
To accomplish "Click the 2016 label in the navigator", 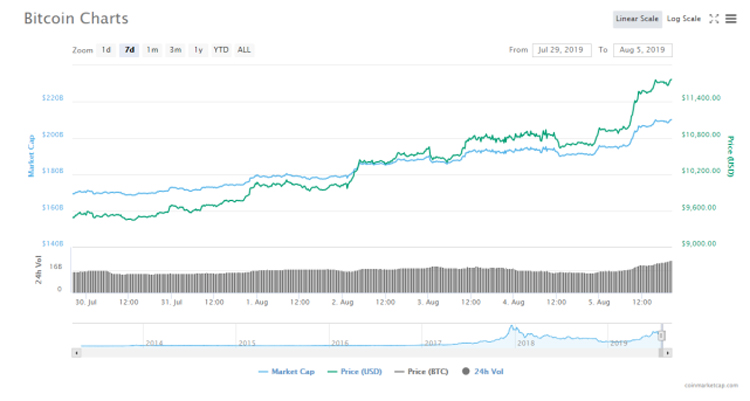I will pyautogui.click(x=340, y=343).
